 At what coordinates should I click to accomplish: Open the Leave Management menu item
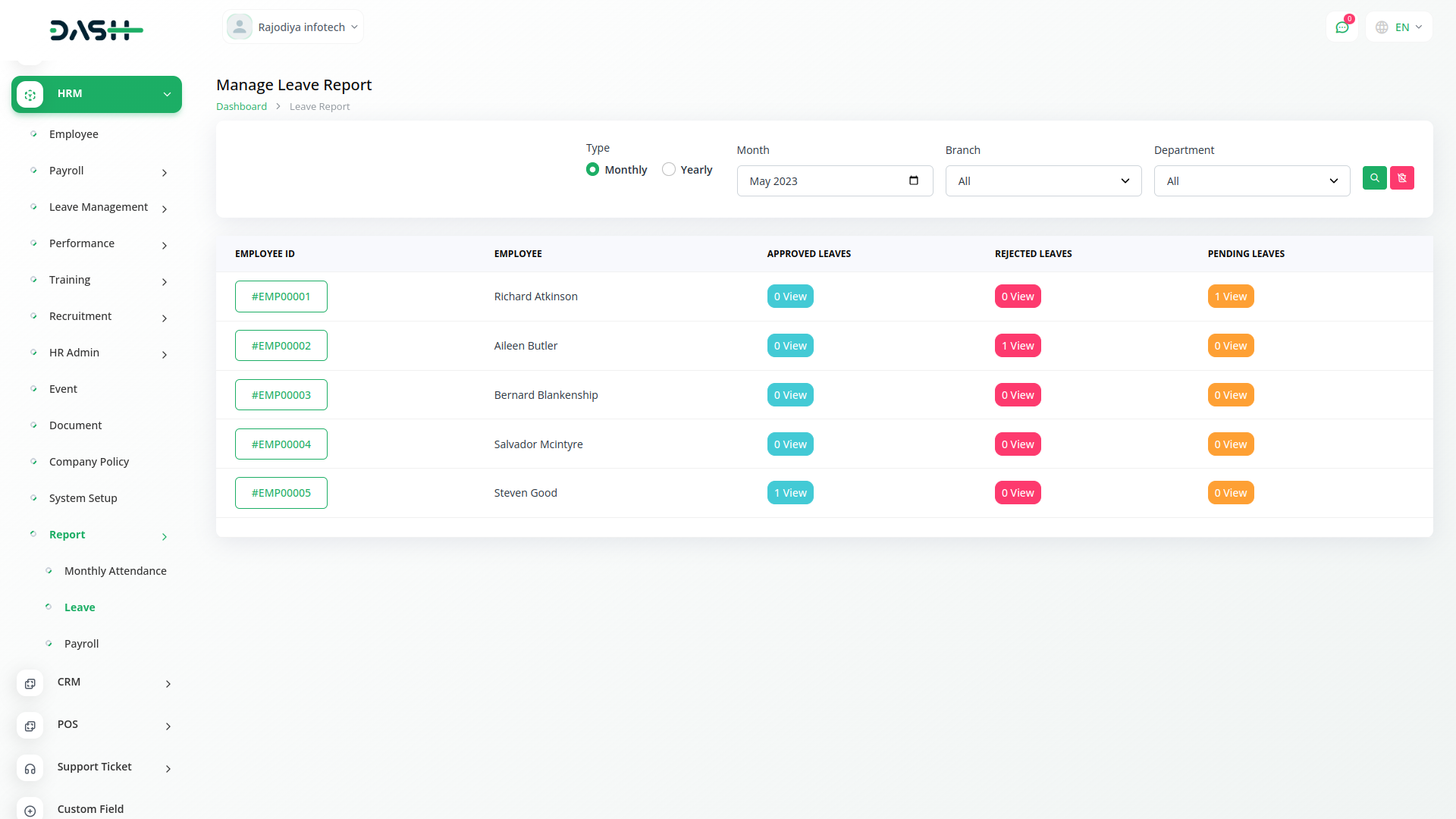tap(99, 207)
